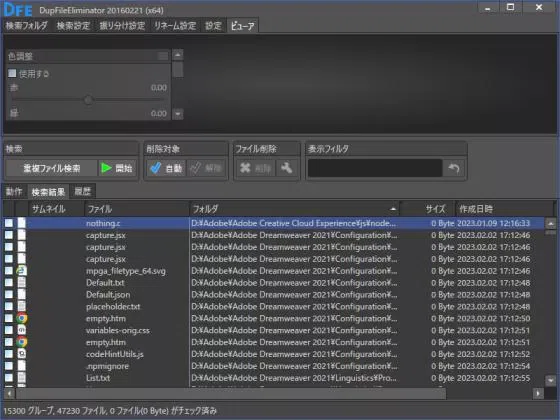The width and height of the screenshot is (560, 420).
Task: Click the Chrome icon beside the 17:12:51 empty.htm
Action: click(x=21, y=342)
